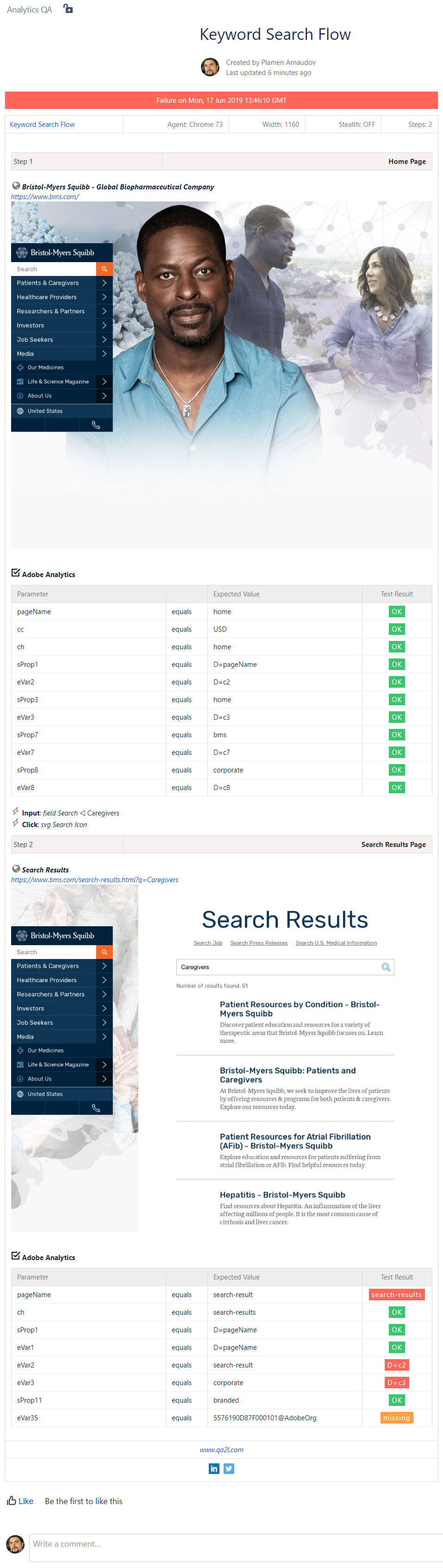
Task: Click the Write a comment field
Action: pos(236,1547)
